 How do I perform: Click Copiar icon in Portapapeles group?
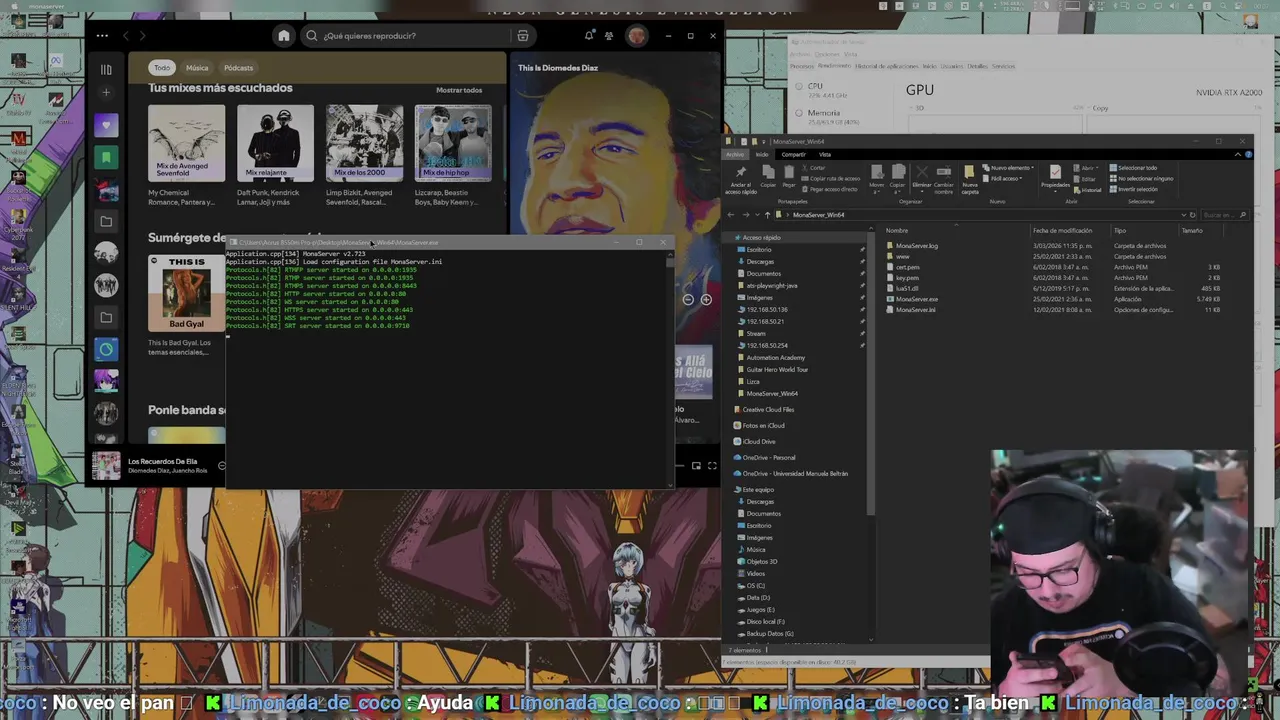(768, 177)
